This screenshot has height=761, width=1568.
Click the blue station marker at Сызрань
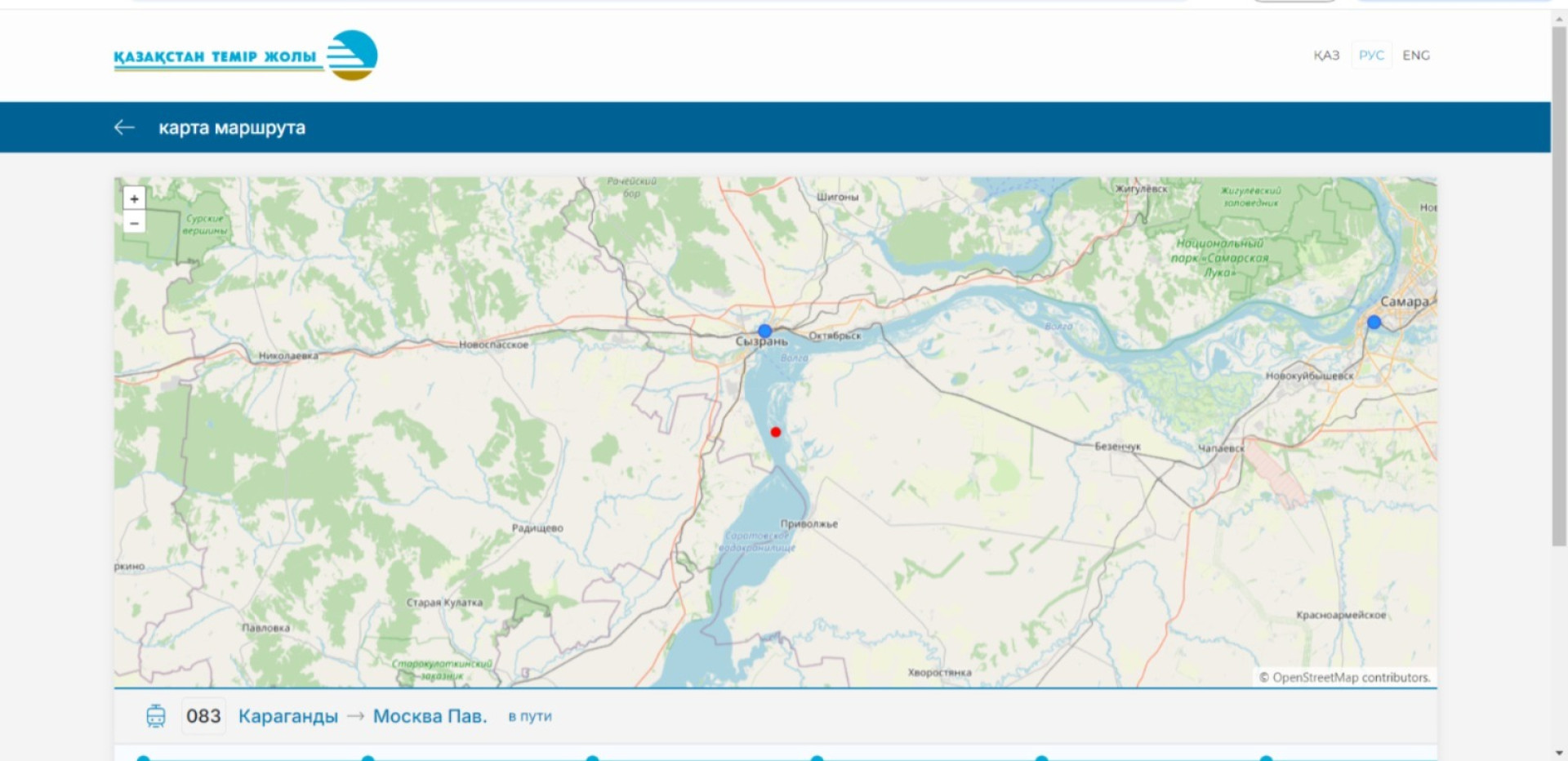tap(764, 331)
